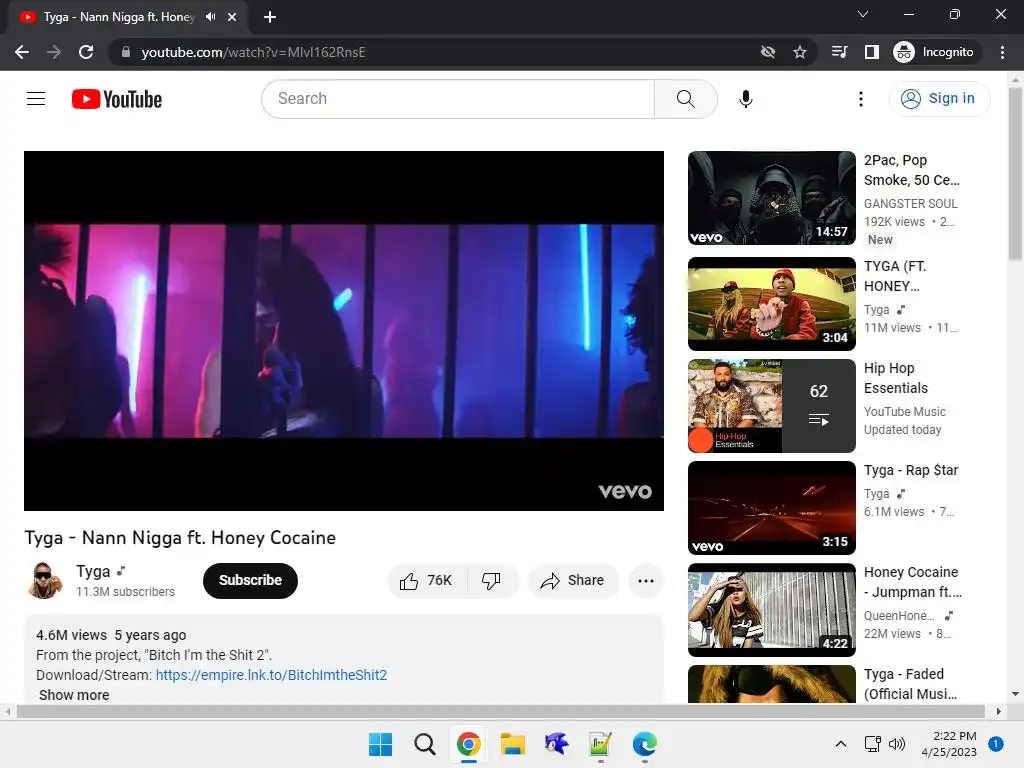This screenshot has width=1024, height=768.
Task: Click the YouTube Music playlist owner text
Action: pyautogui.click(x=904, y=411)
